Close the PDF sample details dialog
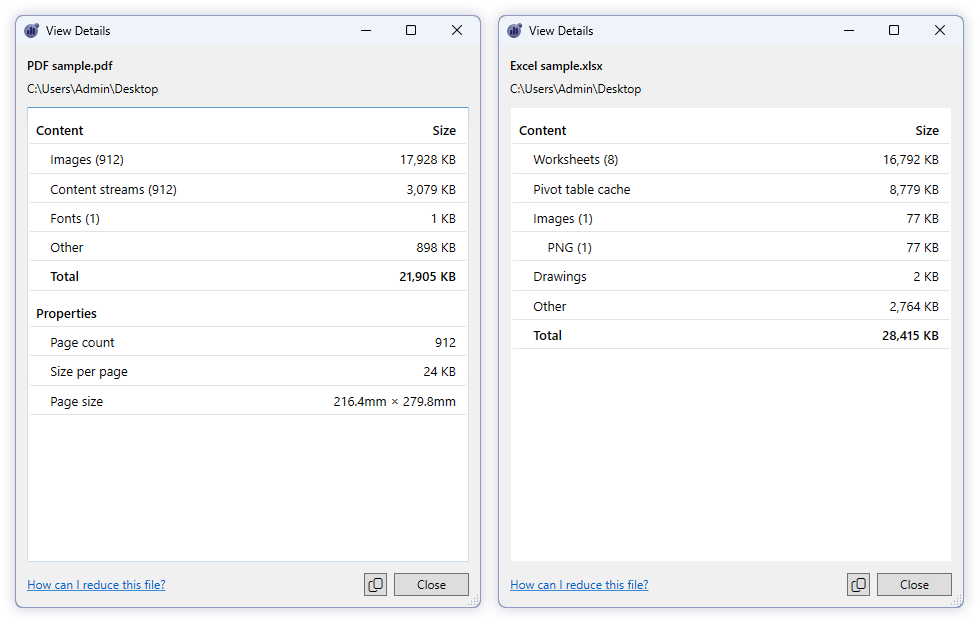Image resolution: width=980 pixels, height=623 pixels. (x=431, y=584)
